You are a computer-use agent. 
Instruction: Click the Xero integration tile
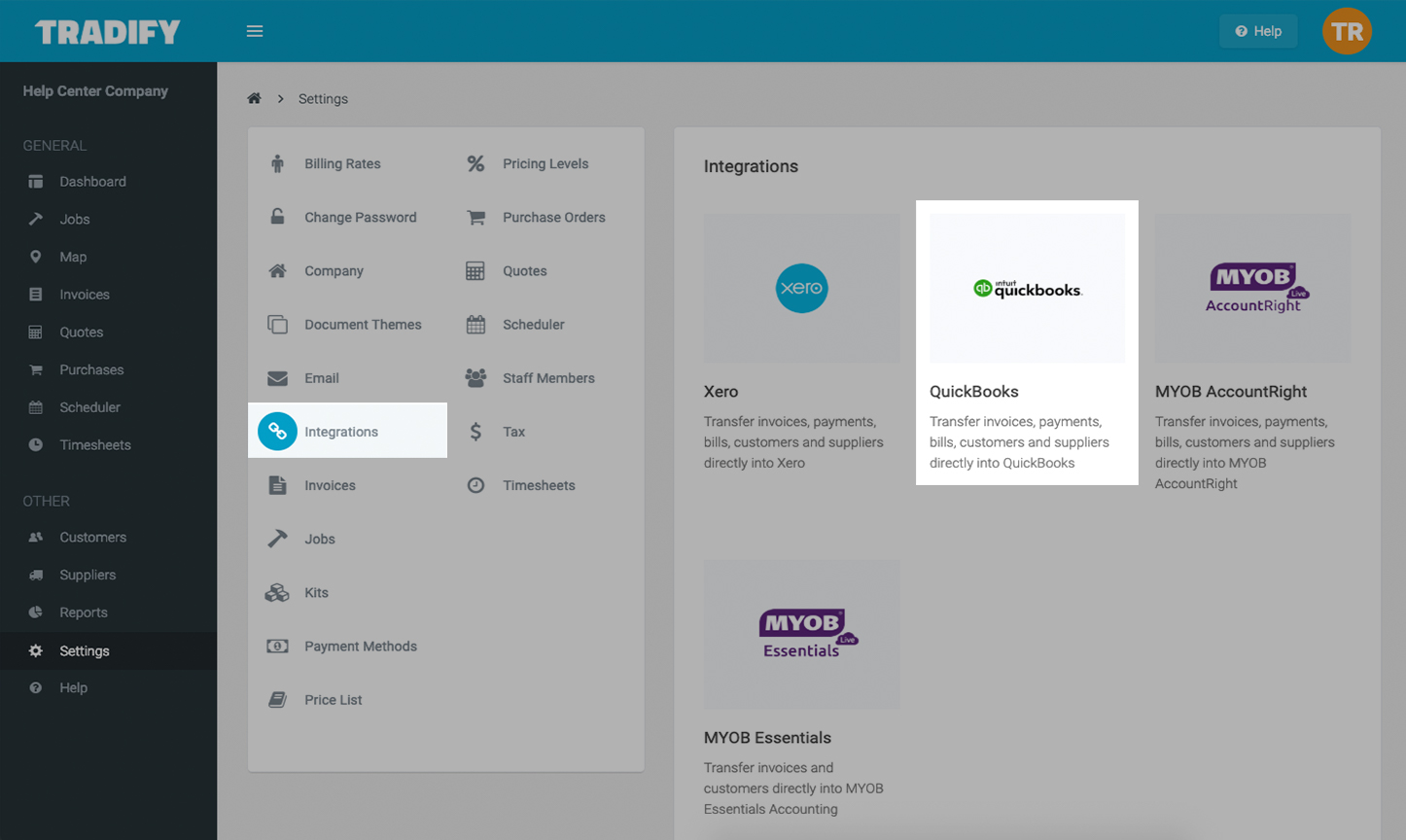click(801, 288)
